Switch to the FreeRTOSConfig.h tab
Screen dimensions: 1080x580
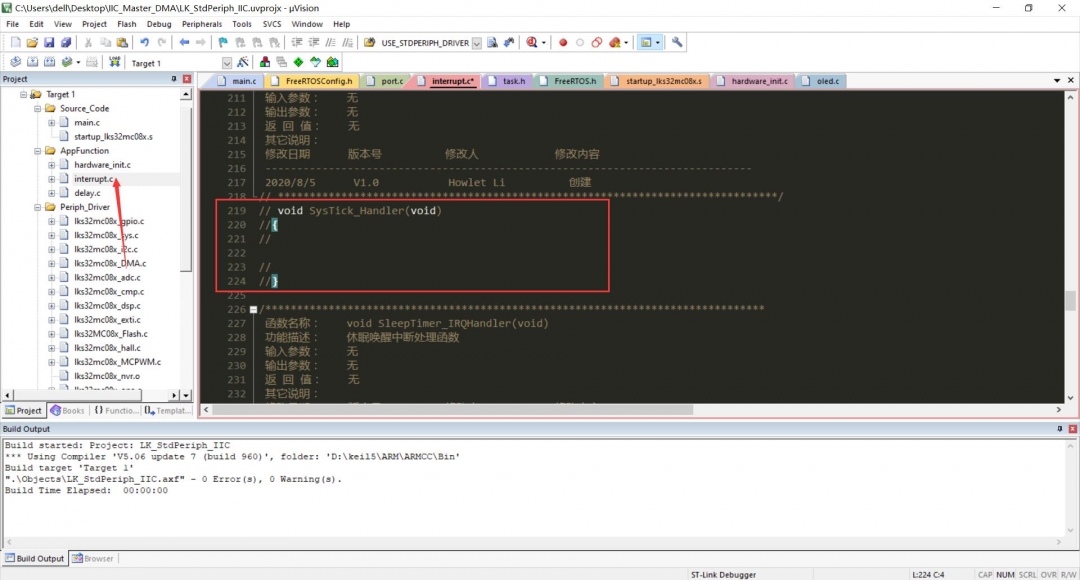(311, 81)
